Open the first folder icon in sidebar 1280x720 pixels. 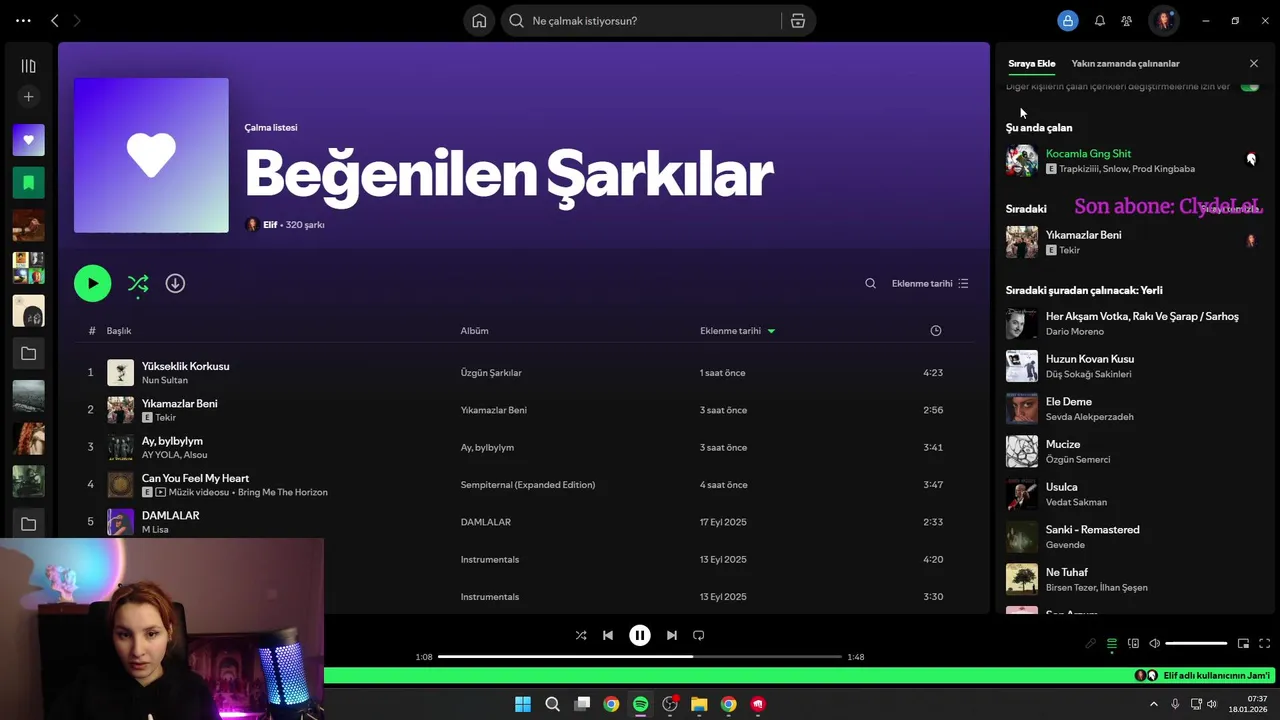coord(28,354)
